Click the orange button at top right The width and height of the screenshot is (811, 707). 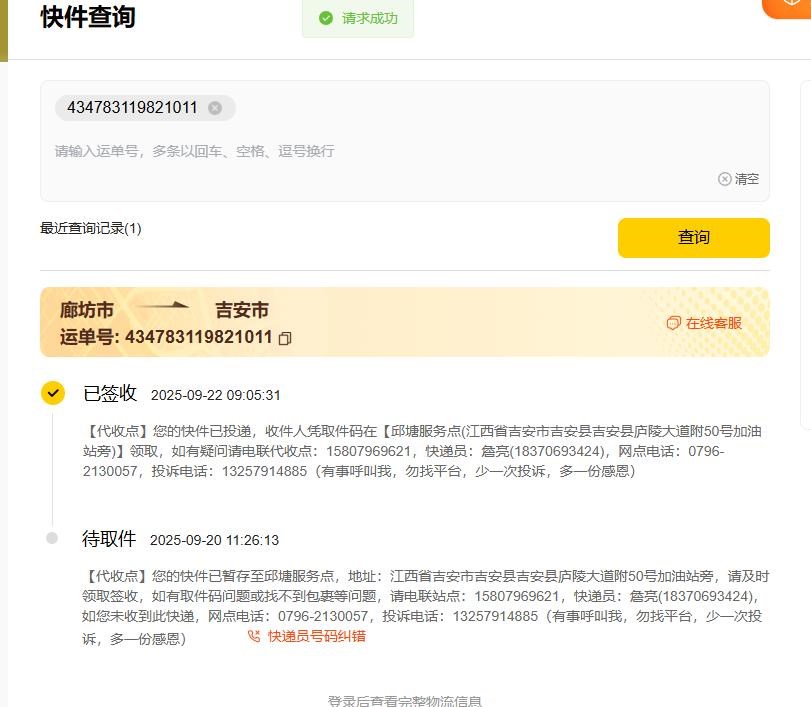790,6
